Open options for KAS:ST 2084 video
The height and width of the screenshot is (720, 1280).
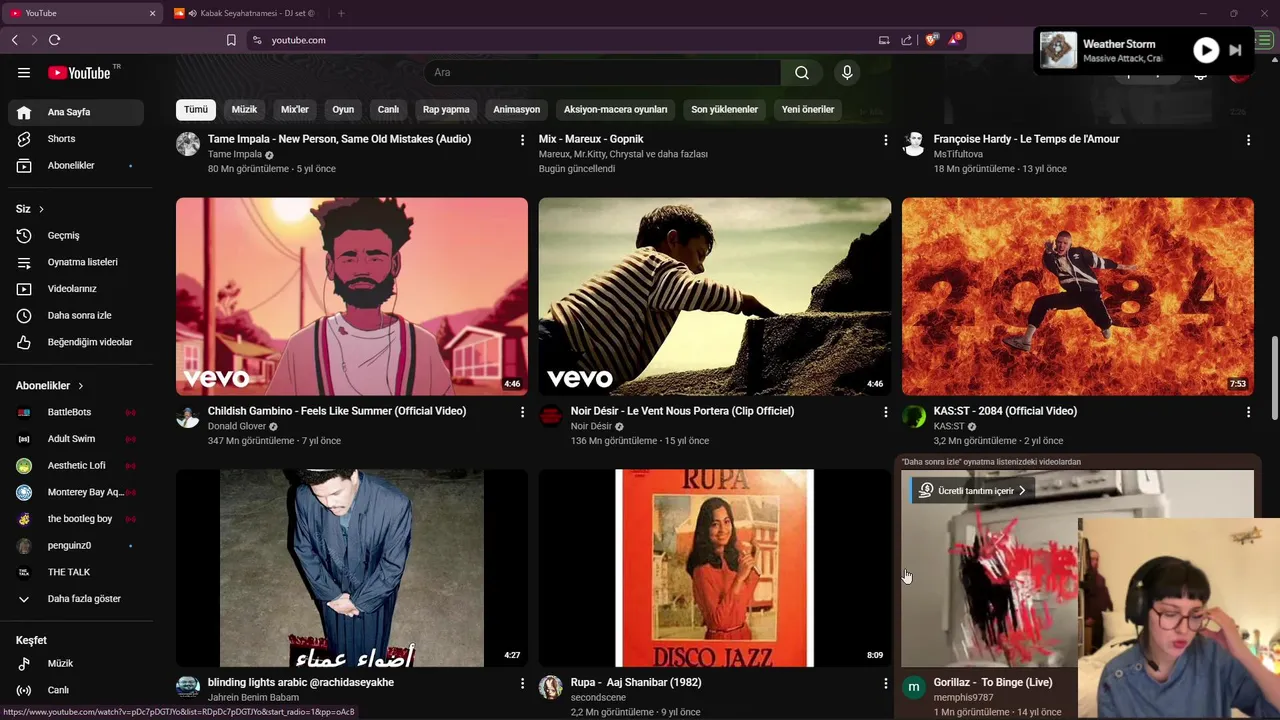(1248, 412)
